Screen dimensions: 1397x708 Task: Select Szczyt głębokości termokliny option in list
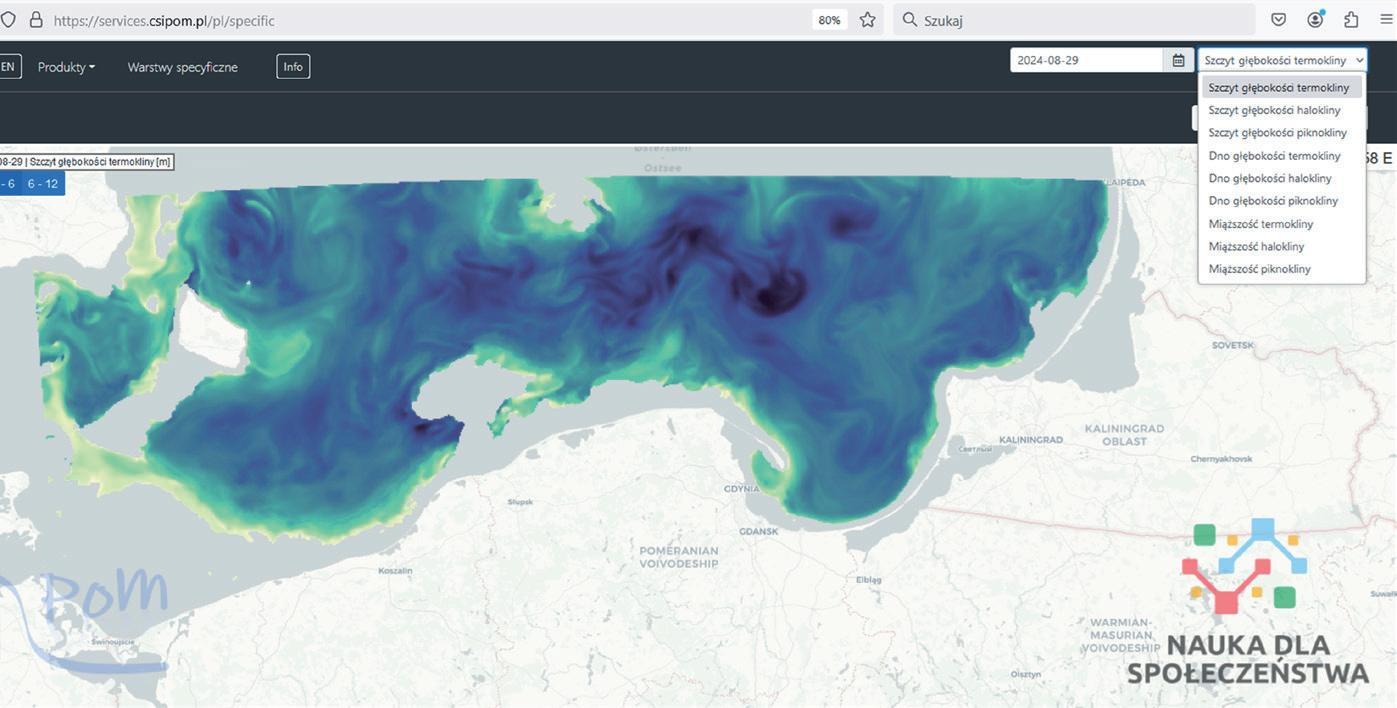click(1281, 87)
